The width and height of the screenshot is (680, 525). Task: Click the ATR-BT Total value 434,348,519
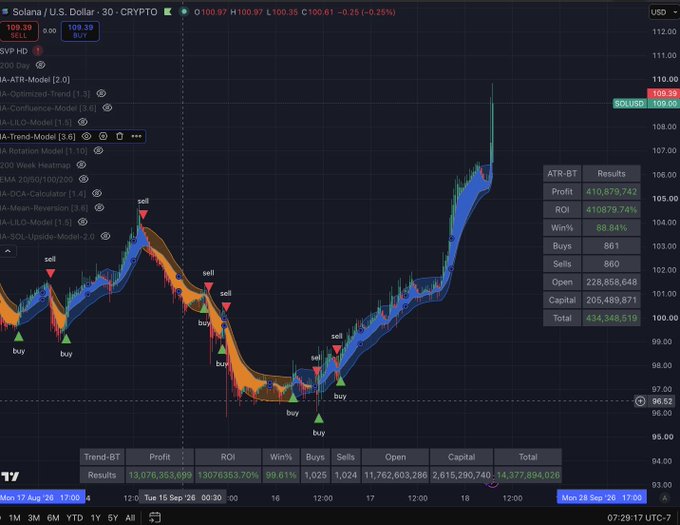pos(611,318)
